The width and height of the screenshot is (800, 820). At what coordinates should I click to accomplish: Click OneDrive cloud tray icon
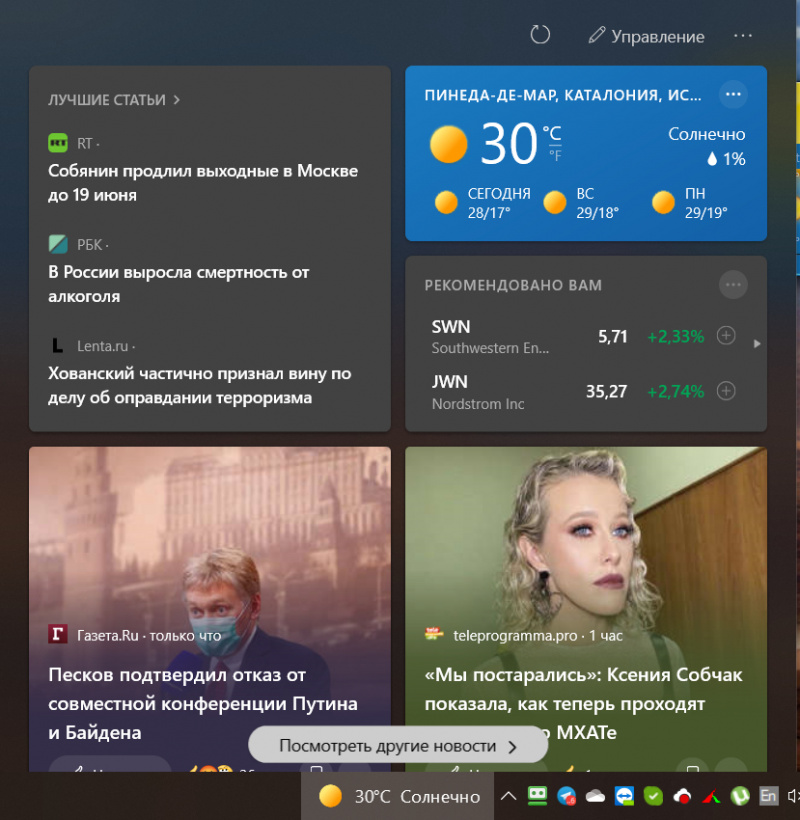coord(596,796)
